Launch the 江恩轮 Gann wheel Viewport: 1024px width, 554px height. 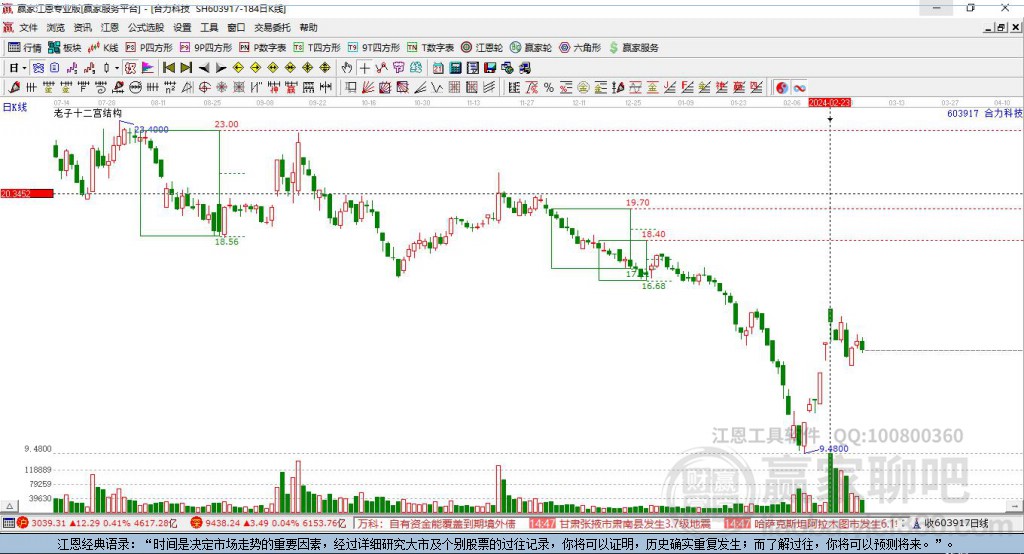(482, 48)
